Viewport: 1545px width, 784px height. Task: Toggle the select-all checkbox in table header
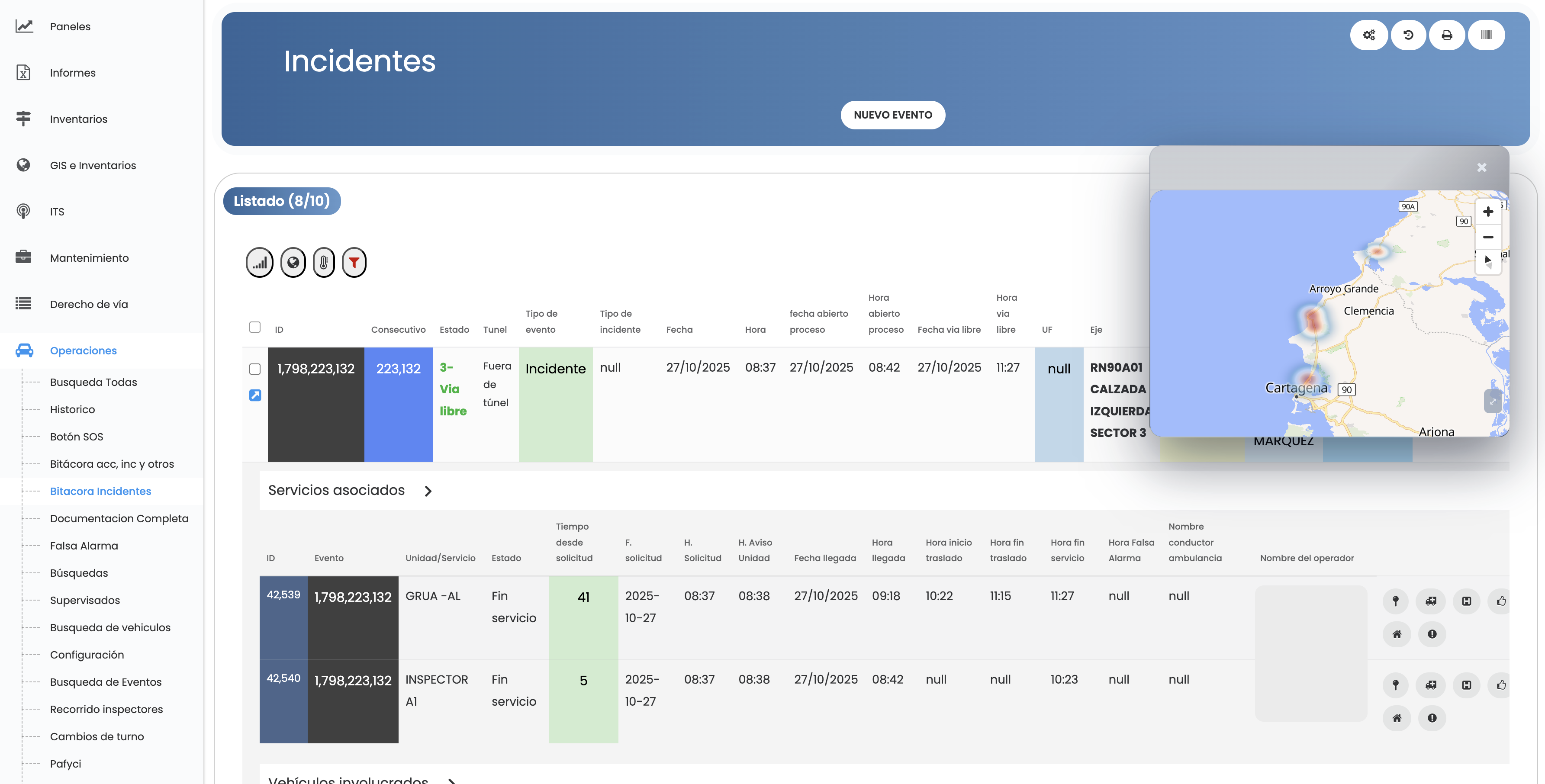pyautogui.click(x=255, y=327)
